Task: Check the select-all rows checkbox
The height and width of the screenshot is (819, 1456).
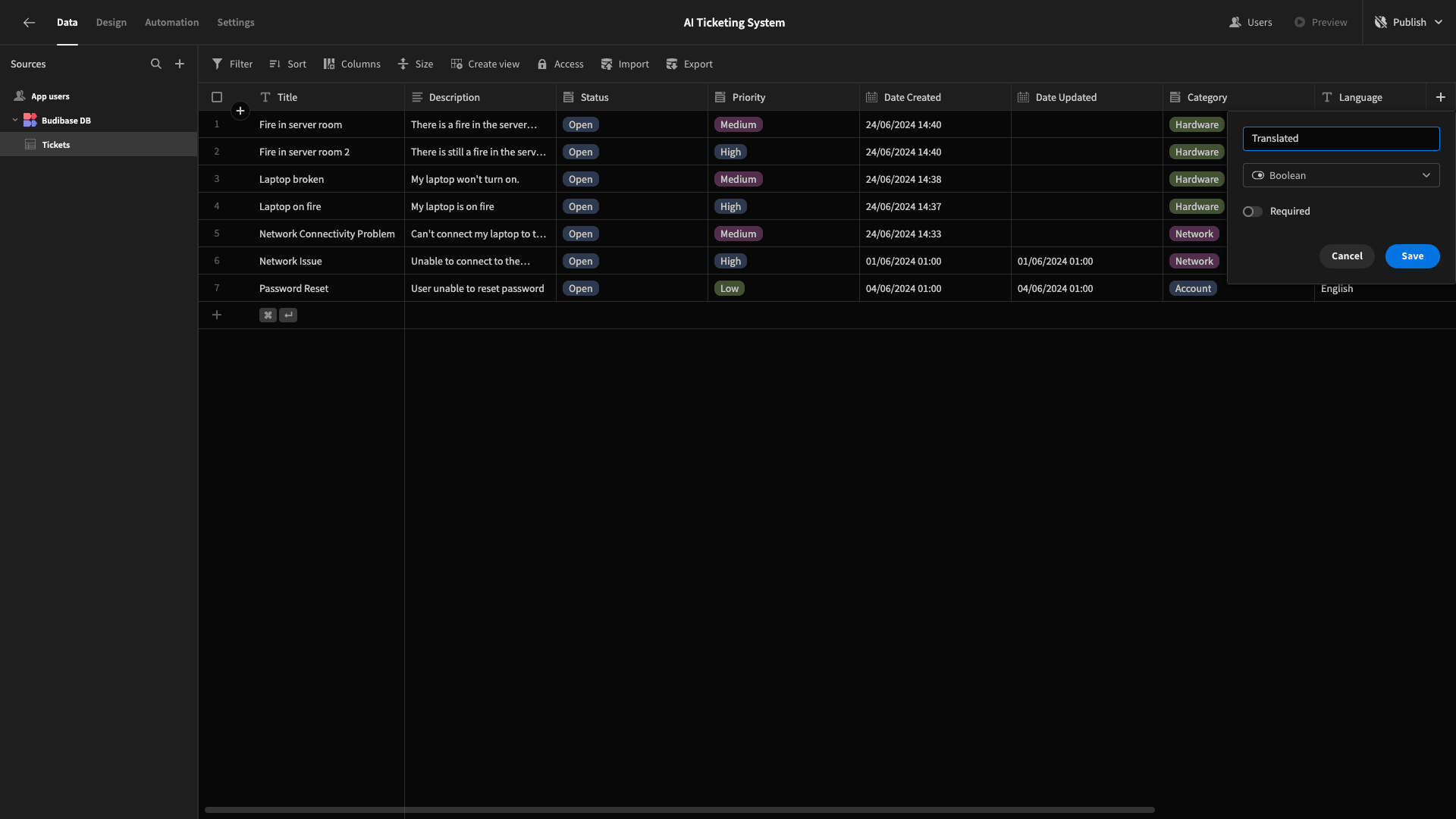Action: point(217,97)
